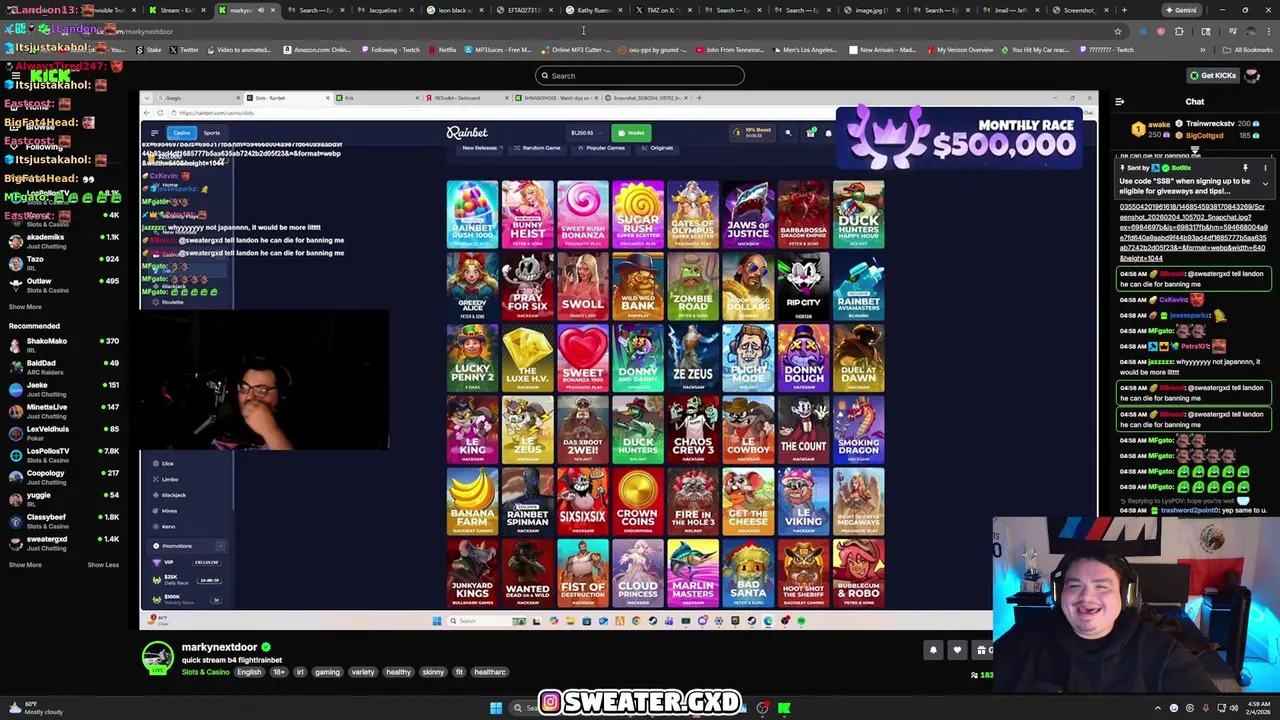This screenshot has width=1280, height=720.
Task: Launch Duck Hunters Happy Hour tile
Action: point(858,214)
